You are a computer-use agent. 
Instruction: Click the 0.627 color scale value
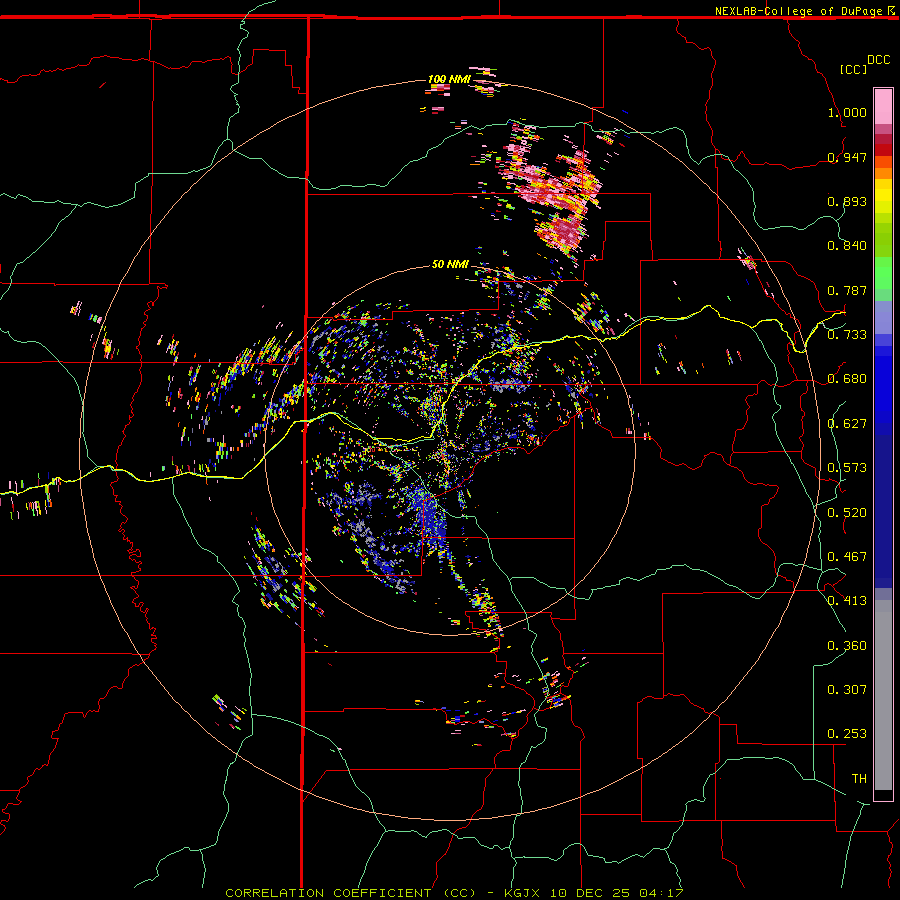click(x=847, y=424)
